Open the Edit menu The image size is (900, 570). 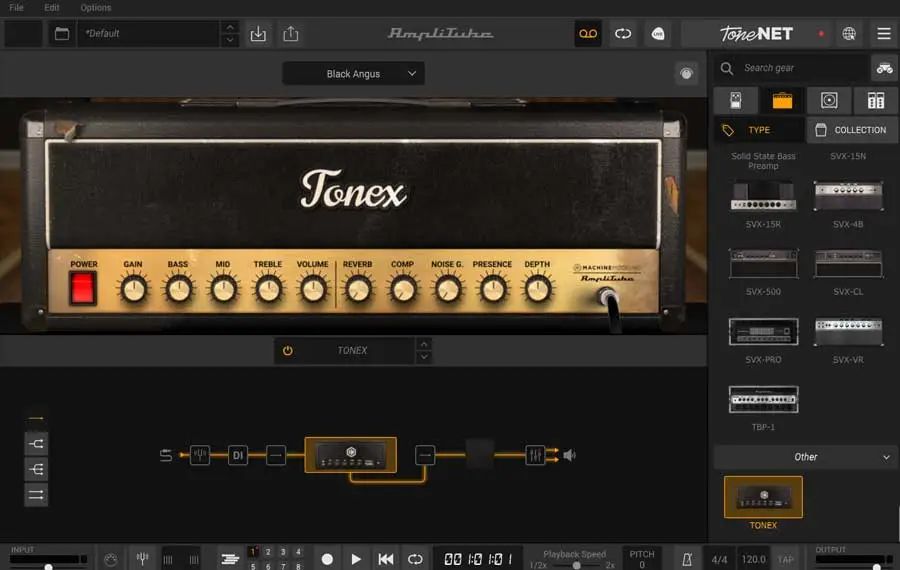click(x=52, y=7)
